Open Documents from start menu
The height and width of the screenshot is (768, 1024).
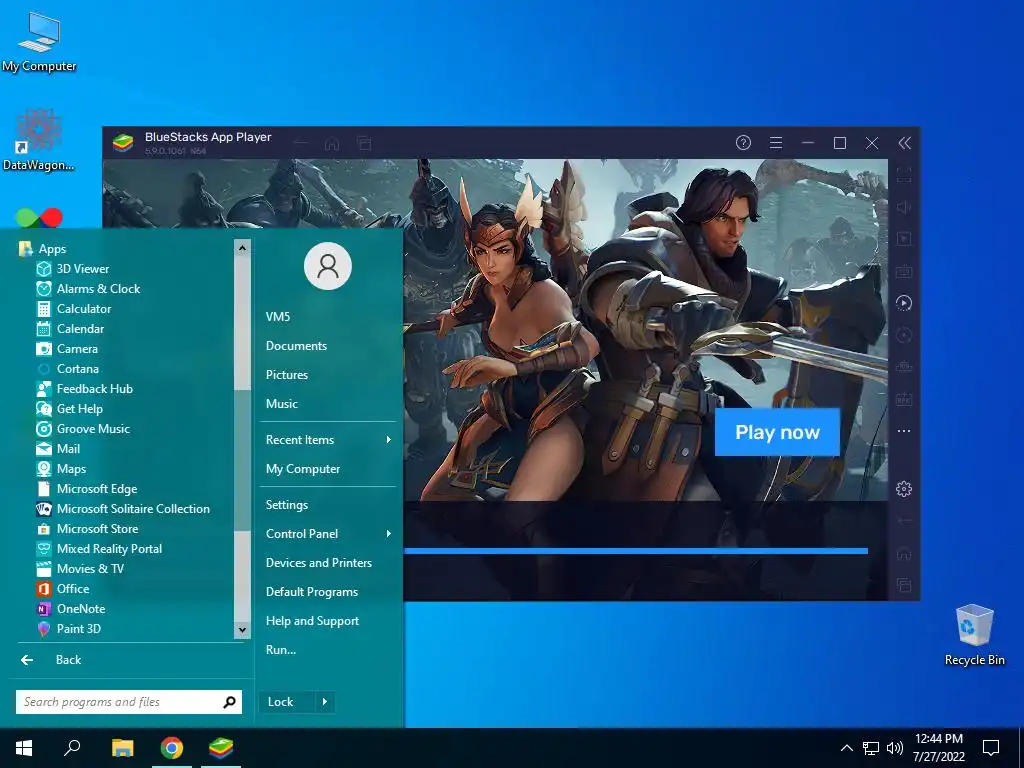point(296,346)
